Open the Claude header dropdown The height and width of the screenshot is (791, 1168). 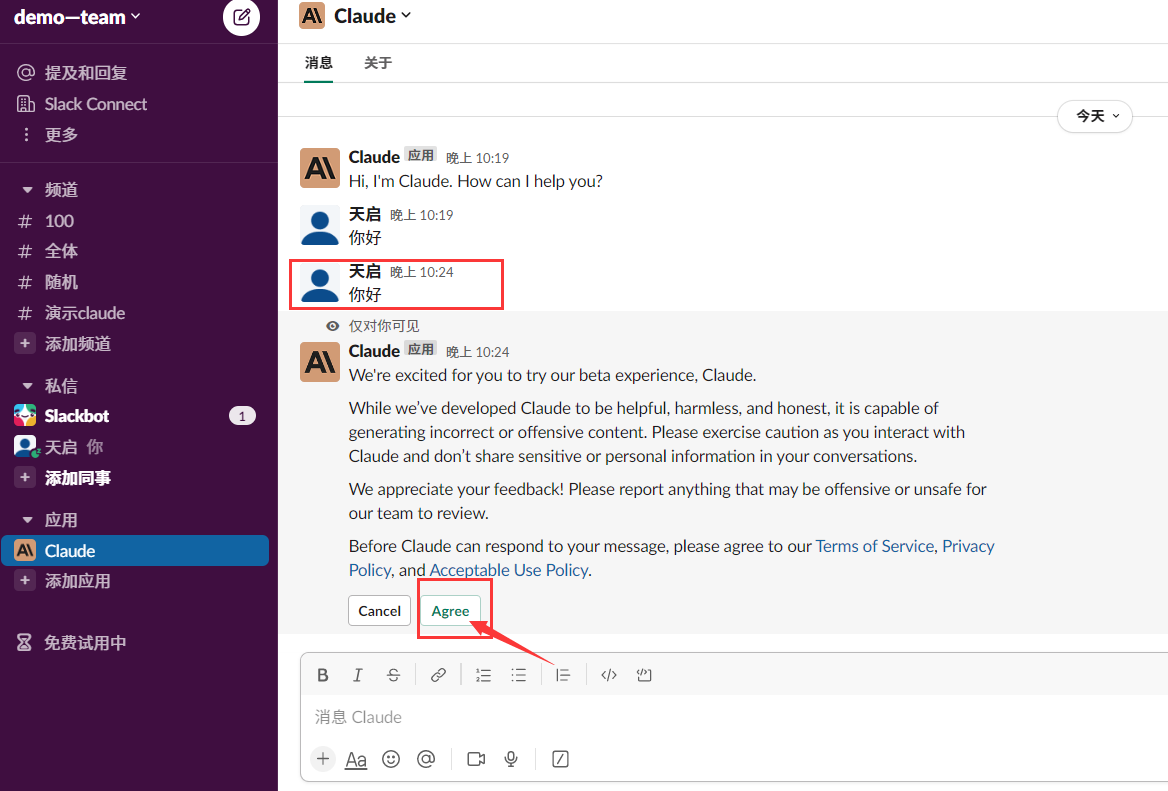pos(372,16)
